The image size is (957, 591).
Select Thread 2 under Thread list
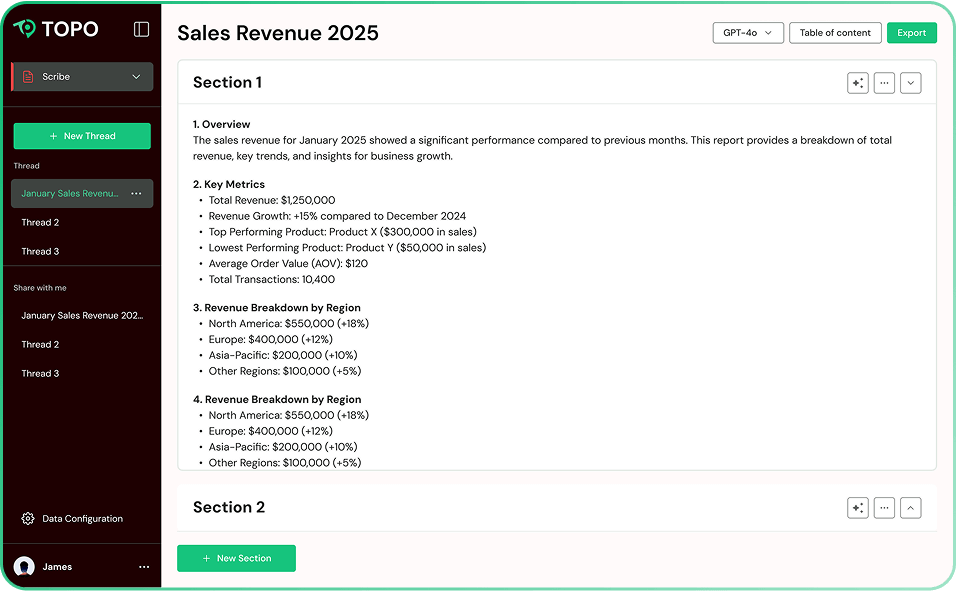(41, 223)
